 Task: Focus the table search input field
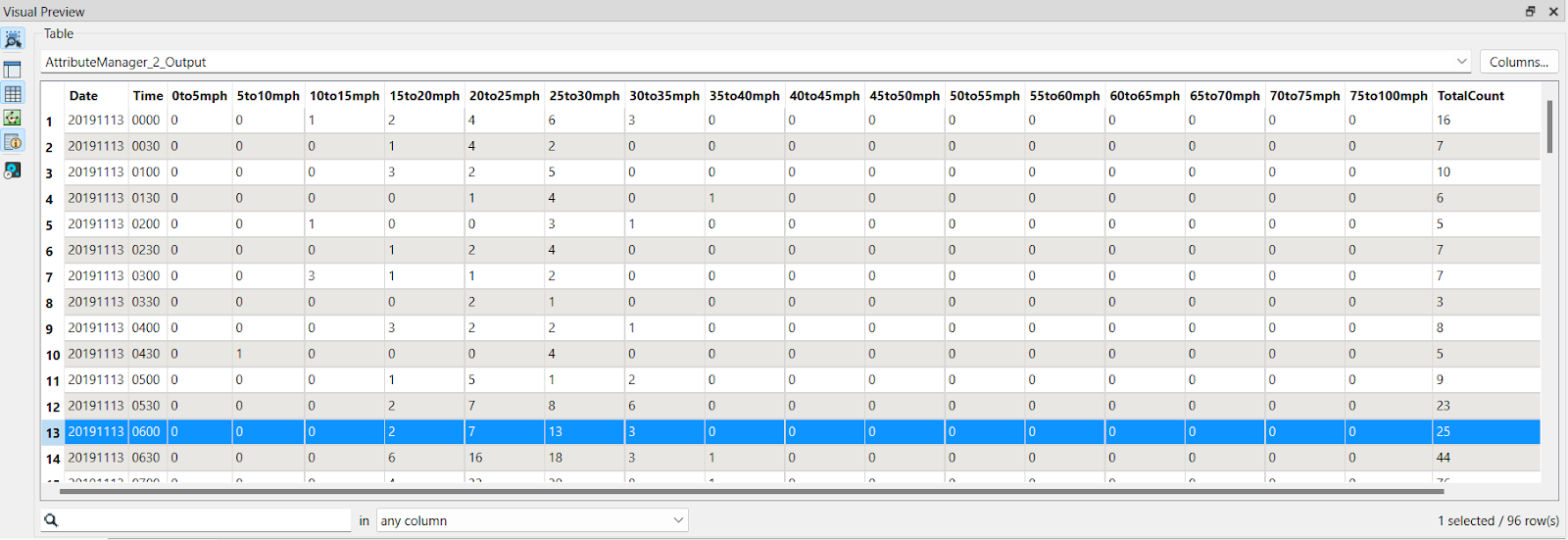coord(206,520)
